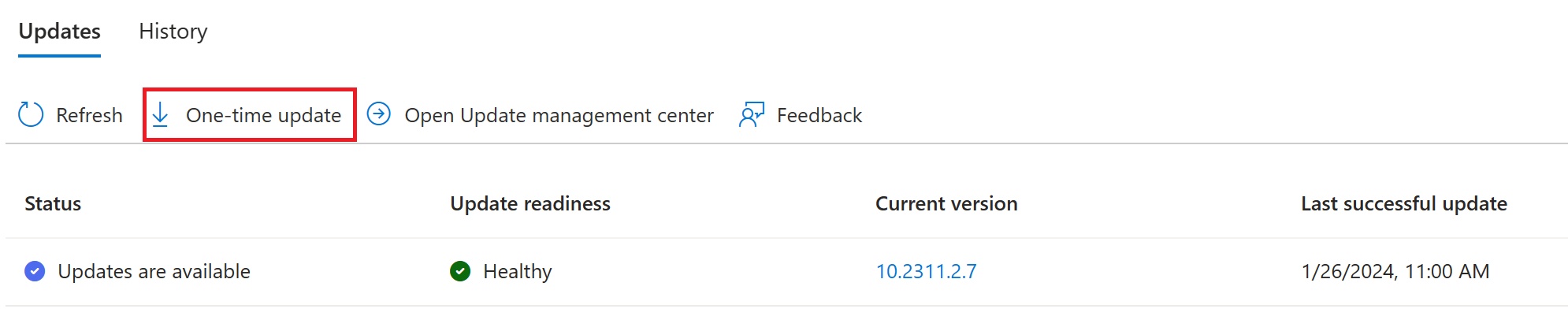
Task: Open Update management center
Action: click(559, 115)
